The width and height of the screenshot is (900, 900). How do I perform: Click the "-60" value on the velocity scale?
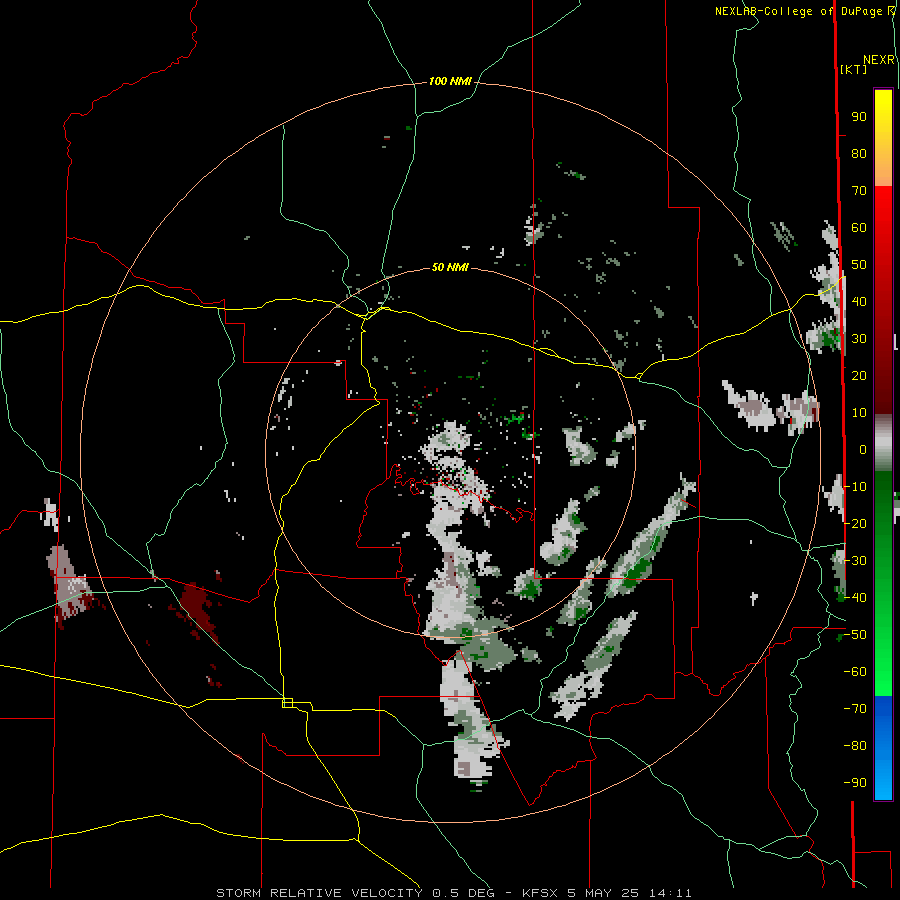coord(855,672)
